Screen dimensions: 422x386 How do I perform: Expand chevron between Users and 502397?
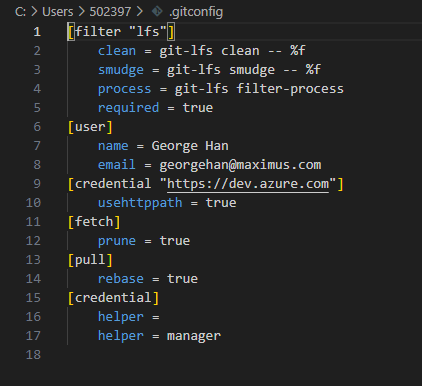[x=81, y=12]
